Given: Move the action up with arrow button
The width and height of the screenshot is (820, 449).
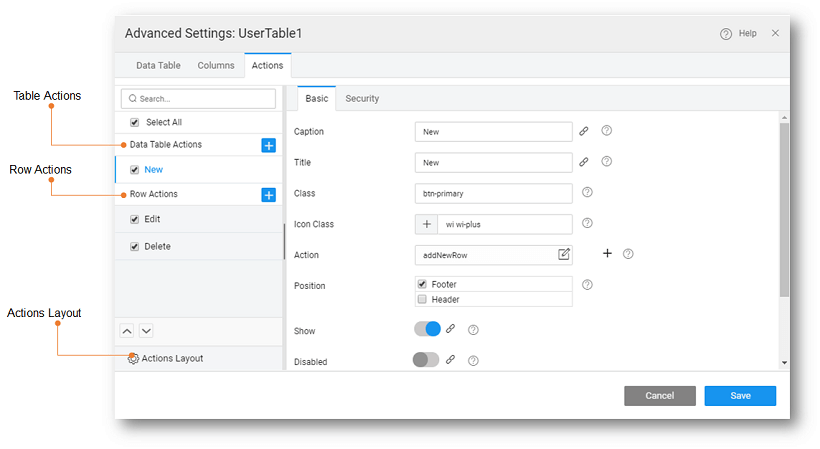Looking at the screenshot, I should (x=127, y=330).
